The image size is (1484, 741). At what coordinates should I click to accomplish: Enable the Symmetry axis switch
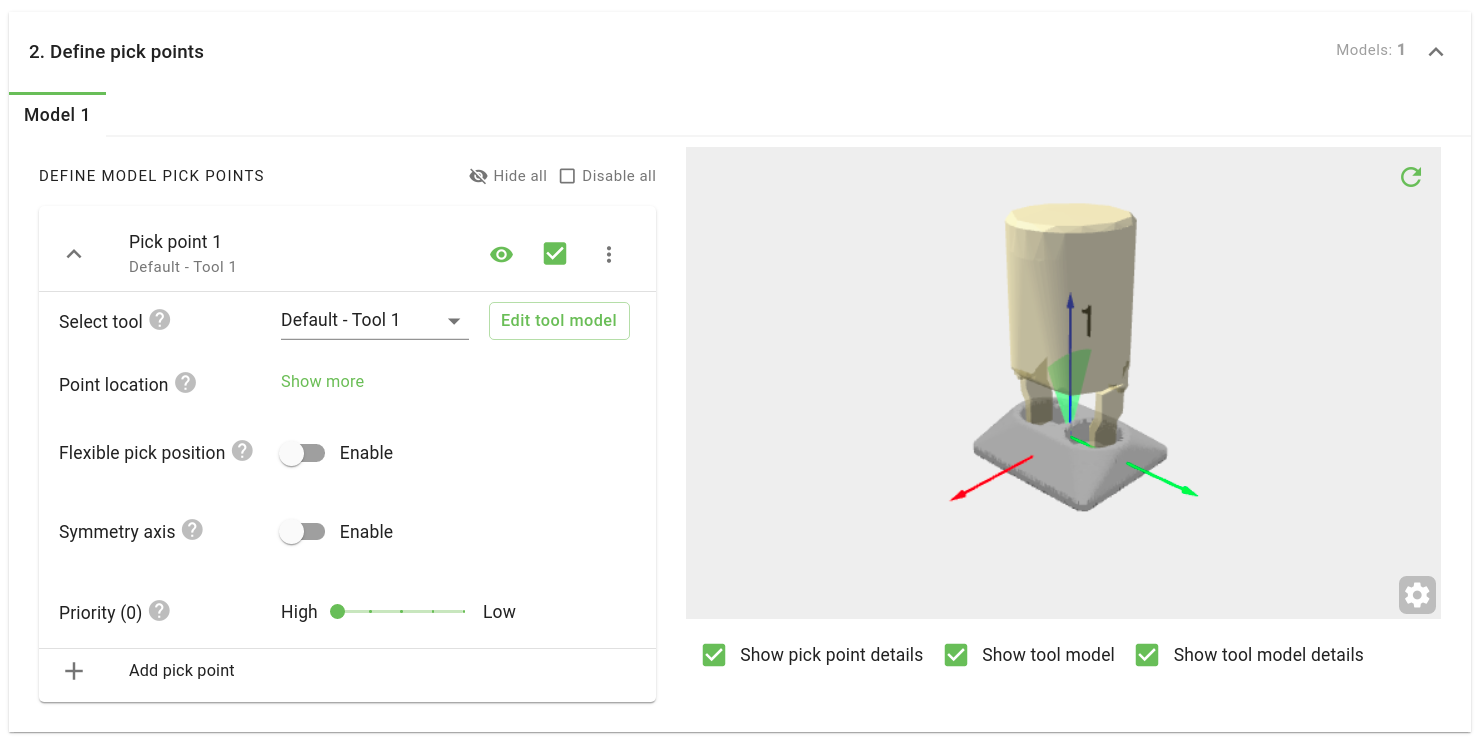pos(302,532)
